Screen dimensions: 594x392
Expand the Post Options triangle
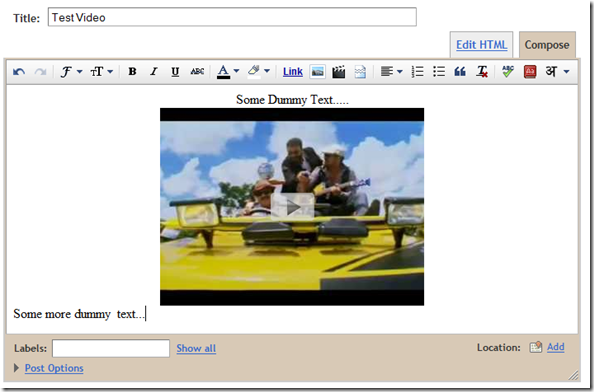(16, 368)
